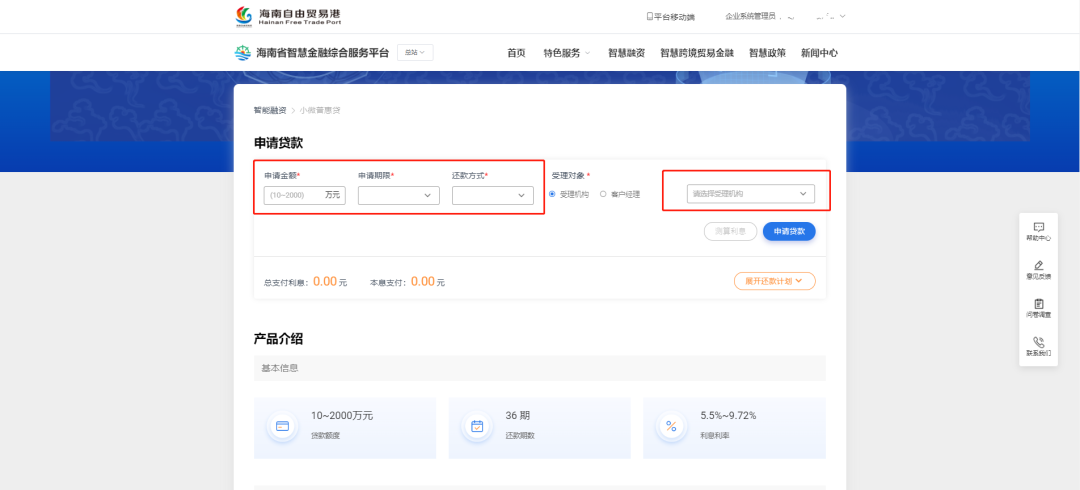Open the 申请期限 dropdown
This screenshot has width=1080, height=490.
[x=398, y=196]
